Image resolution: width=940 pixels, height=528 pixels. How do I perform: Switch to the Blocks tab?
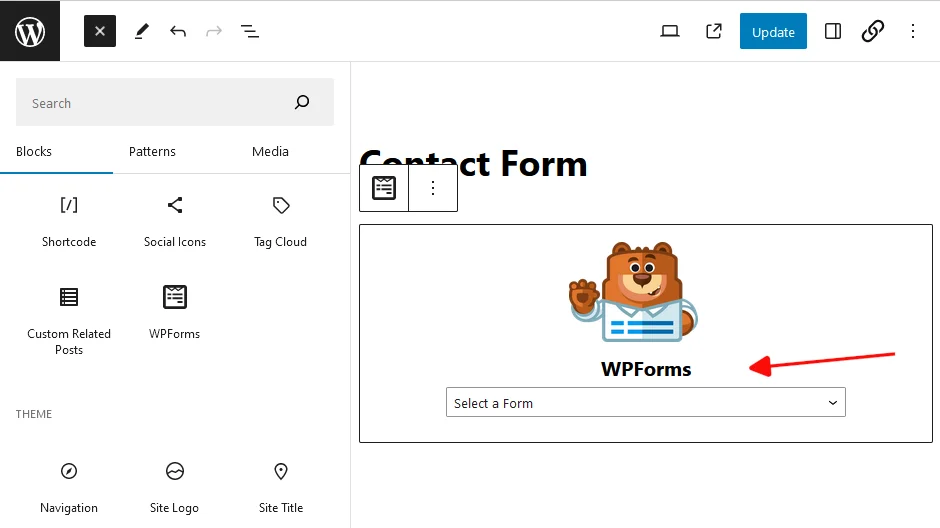tap(34, 152)
